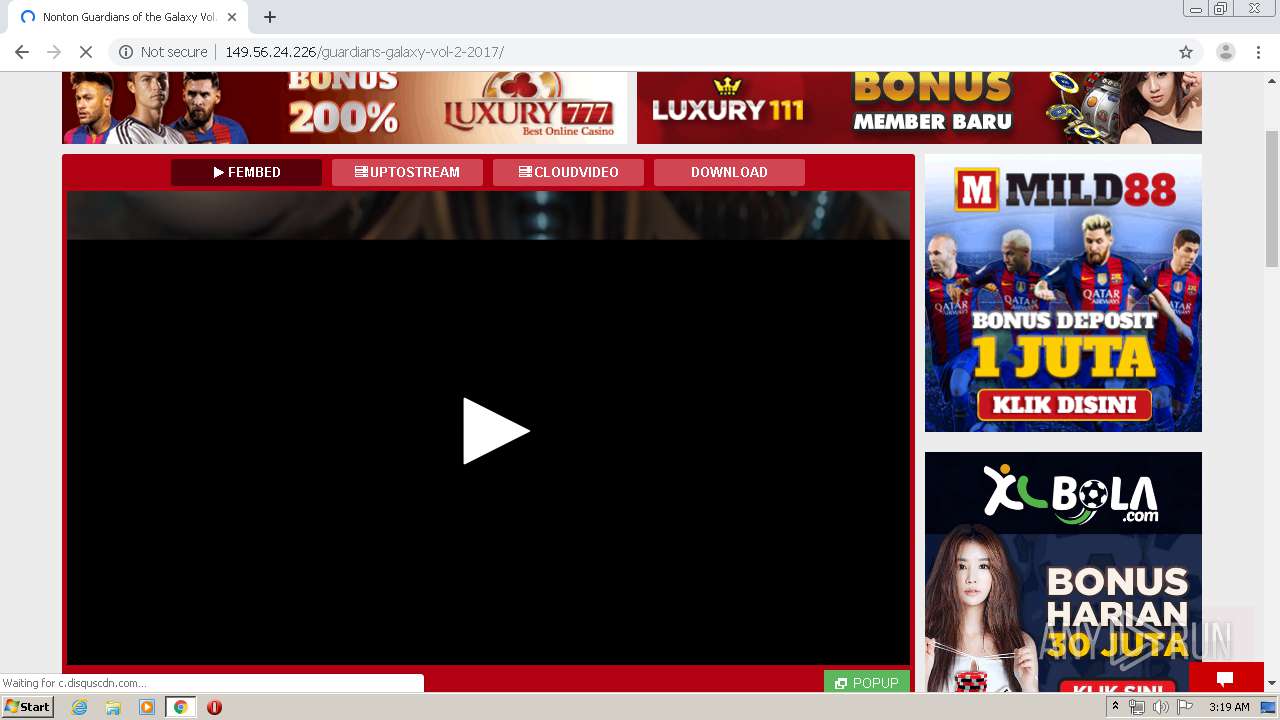Image resolution: width=1280 pixels, height=720 pixels.
Task: Click the Chrome taskbar icon
Action: pyautogui.click(x=180, y=707)
